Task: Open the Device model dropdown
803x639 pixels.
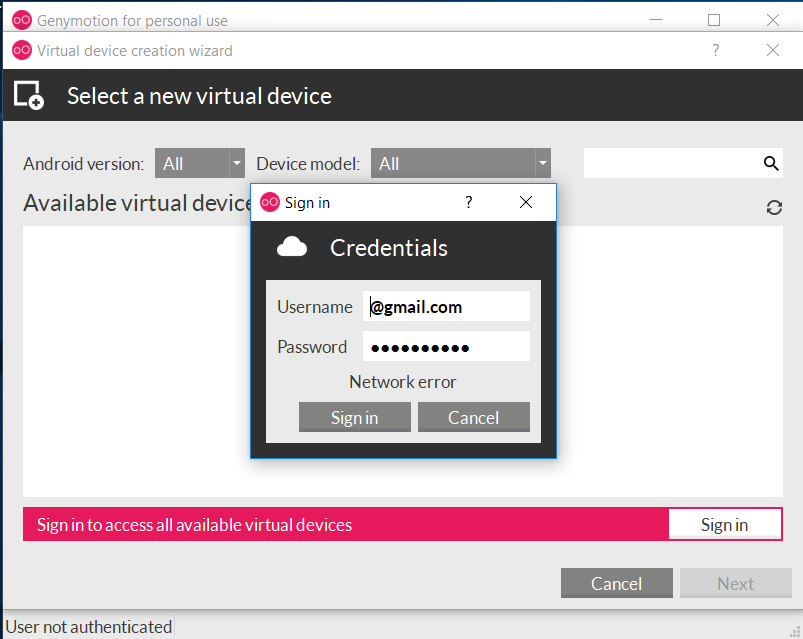Action: click(x=460, y=163)
